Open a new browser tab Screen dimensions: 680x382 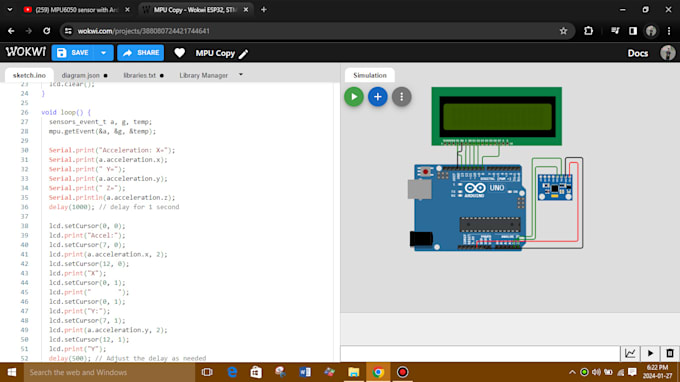coord(264,10)
